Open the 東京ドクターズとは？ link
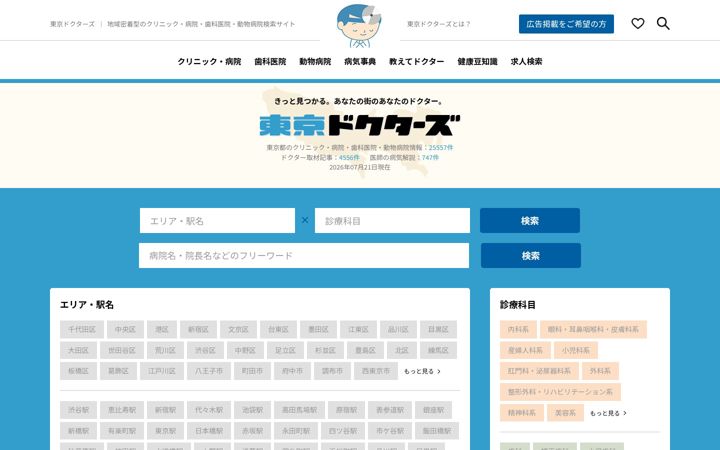Screen dimensions: 720x450 (x=439, y=24)
